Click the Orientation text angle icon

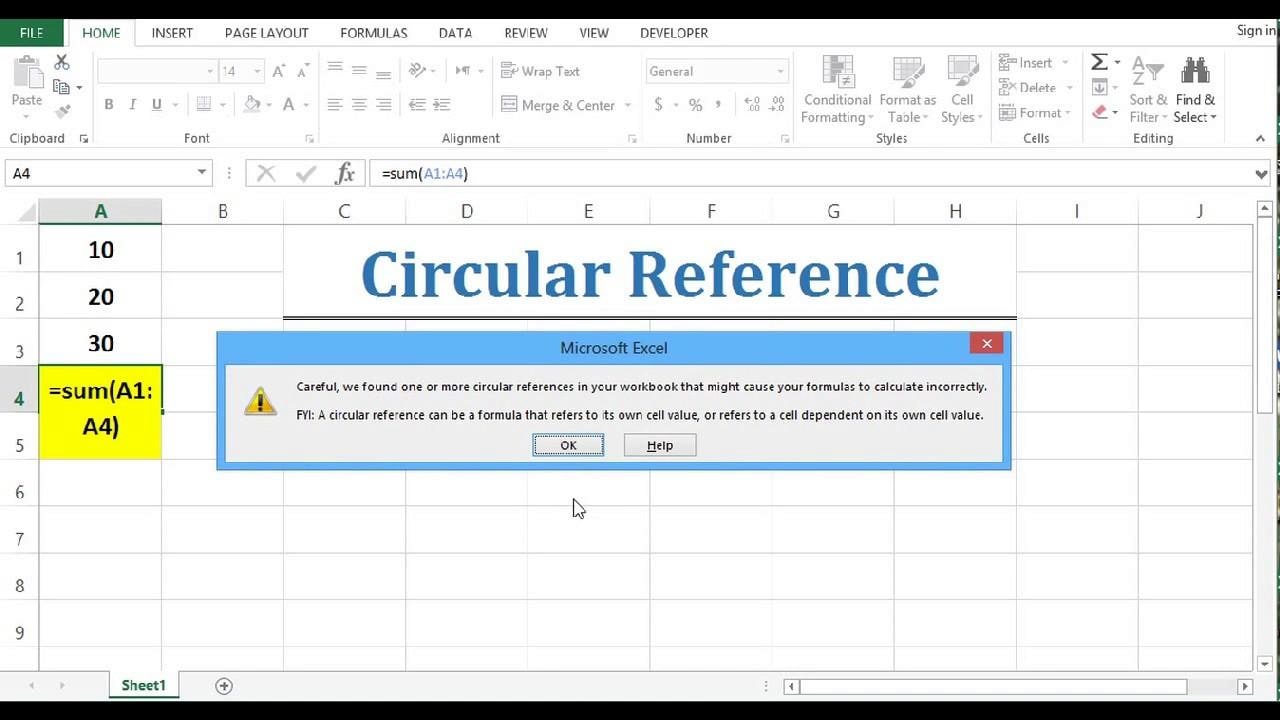tap(418, 70)
